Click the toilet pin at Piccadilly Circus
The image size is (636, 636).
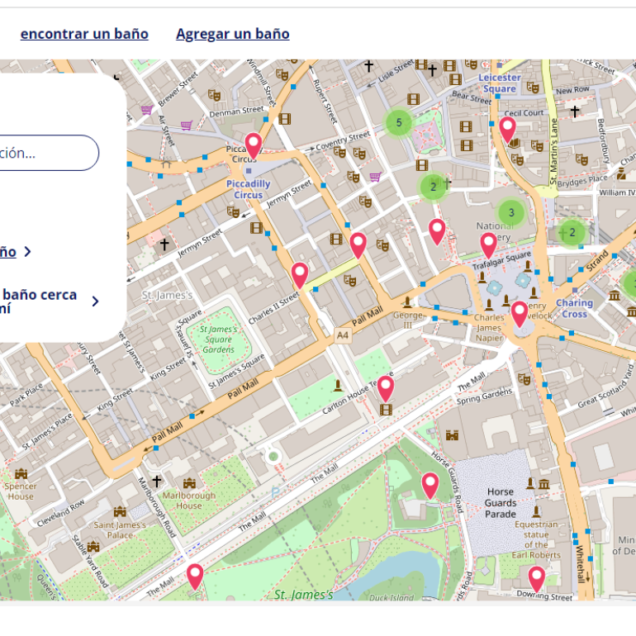pos(253,145)
